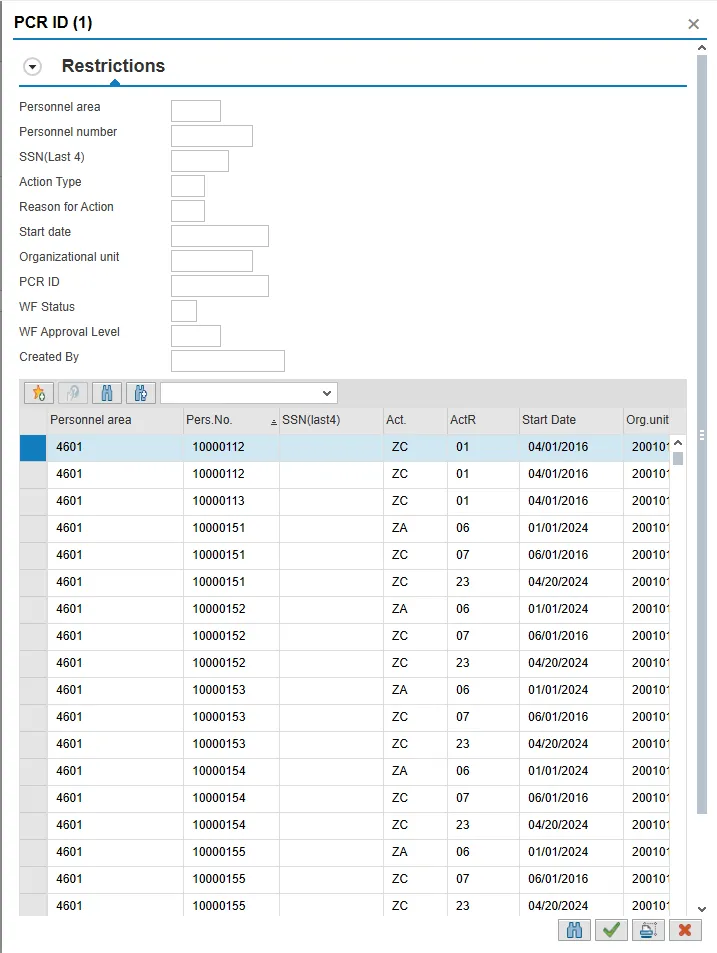This screenshot has height=953, width=717.
Task: Click the add to personal list star icon
Action: tap(39, 393)
